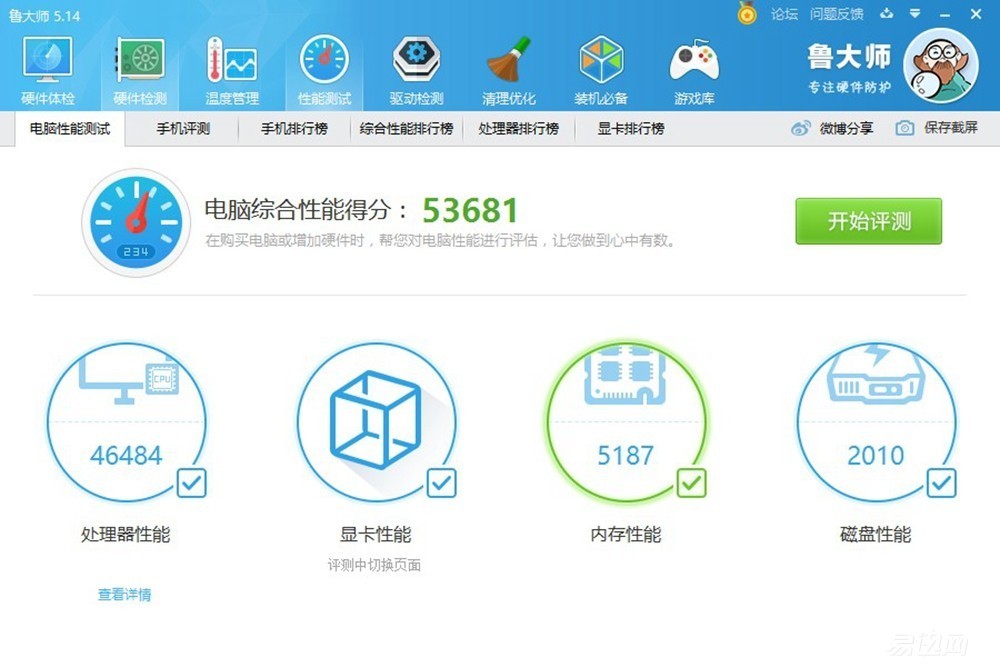
Task: Click the 鲁大师 mascot avatar
Action: pos(941,66)
